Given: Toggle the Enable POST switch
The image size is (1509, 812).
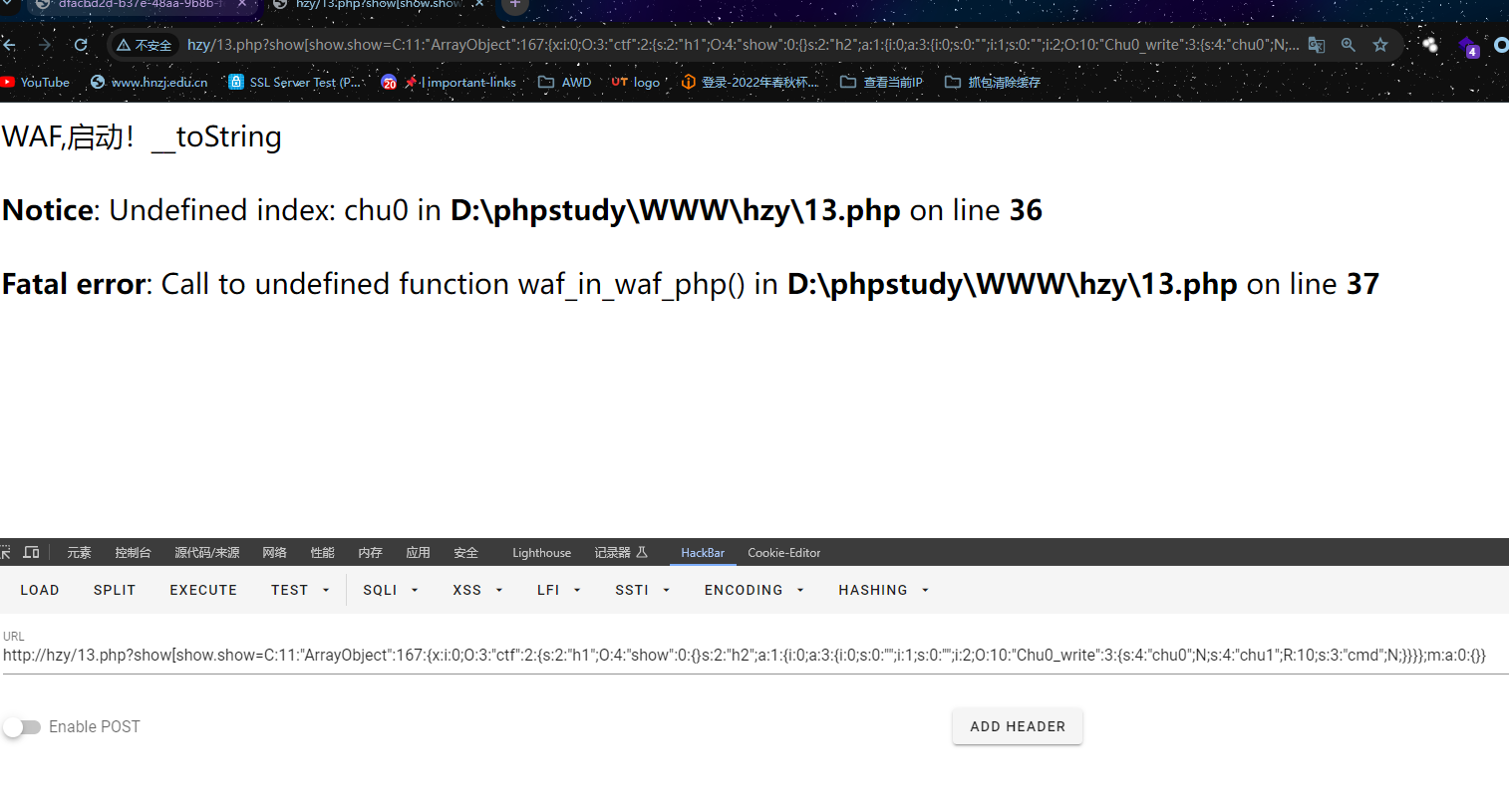Looking at the screenshot, I should (22, 727).
